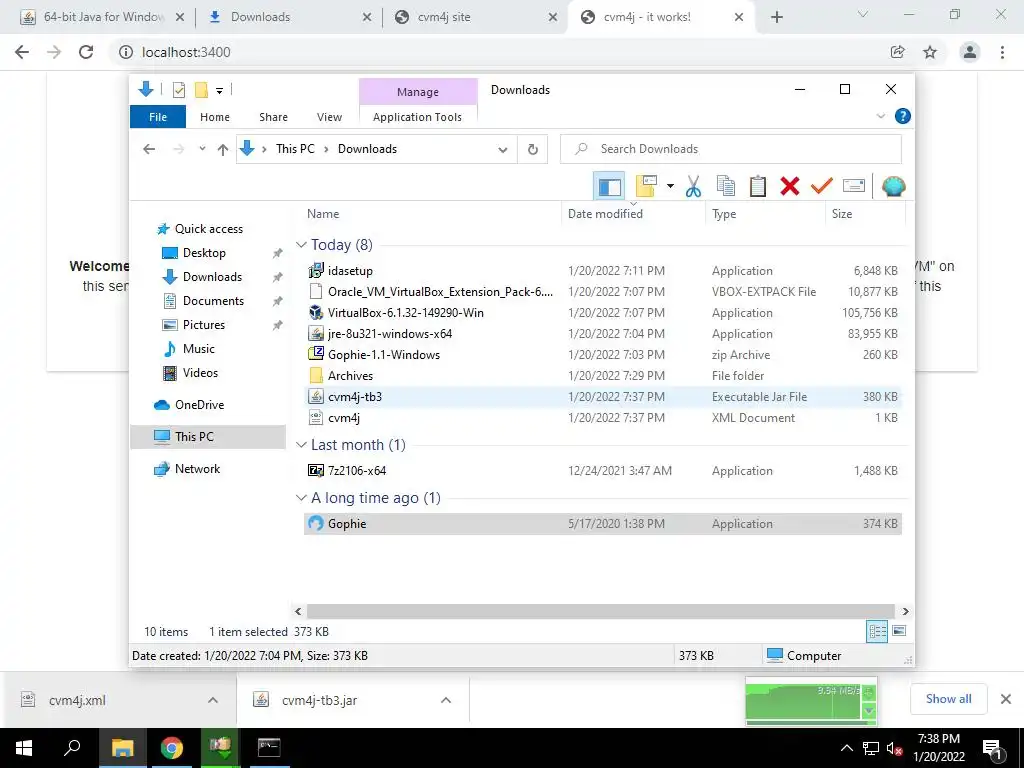Viewport: 1024px width, 768px height.
Task: Click Show all downloads button
Action: coord(948,699)
